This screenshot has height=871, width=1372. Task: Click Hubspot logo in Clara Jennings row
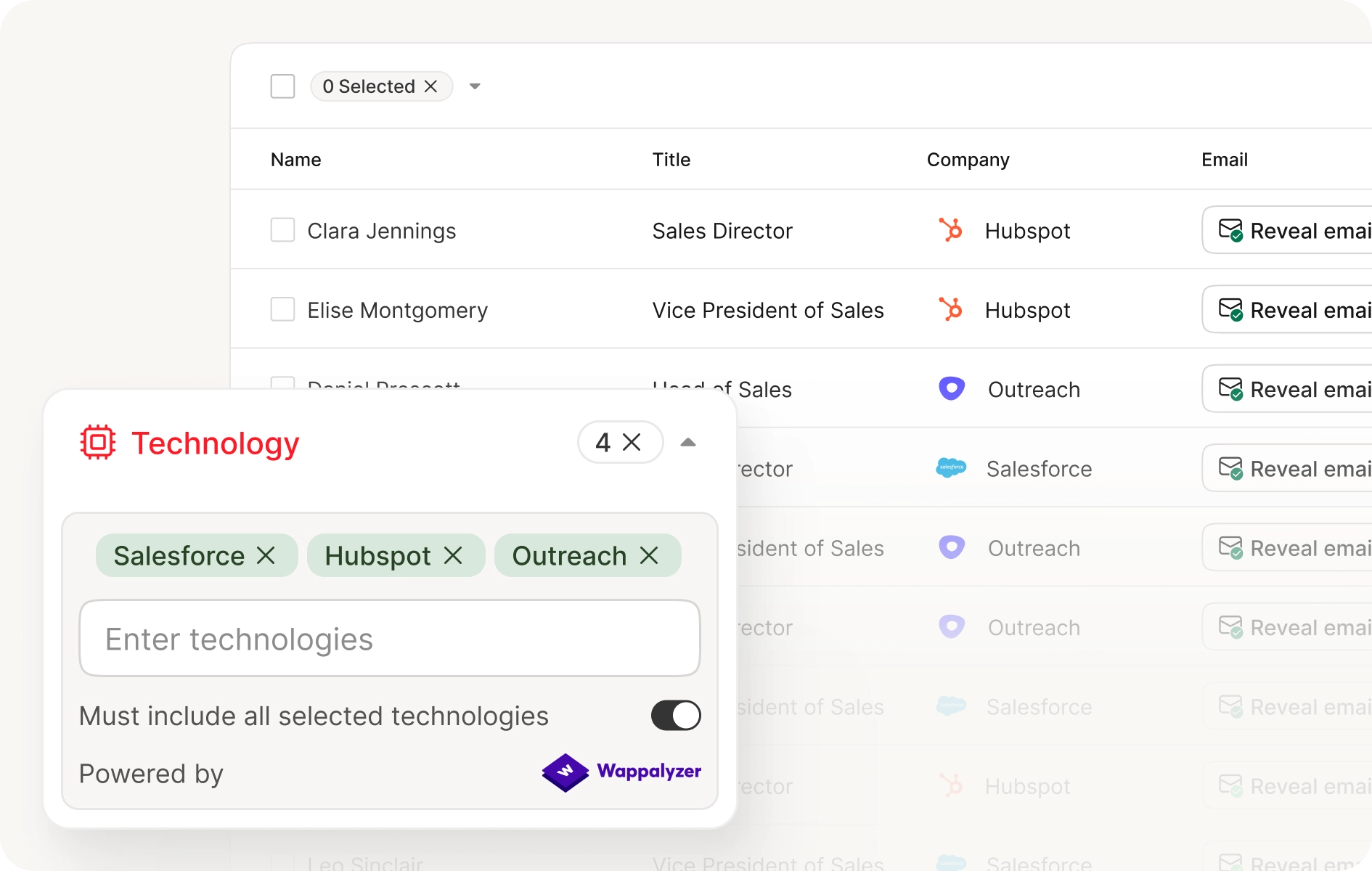pyautogui.click(x=950, y=230)
